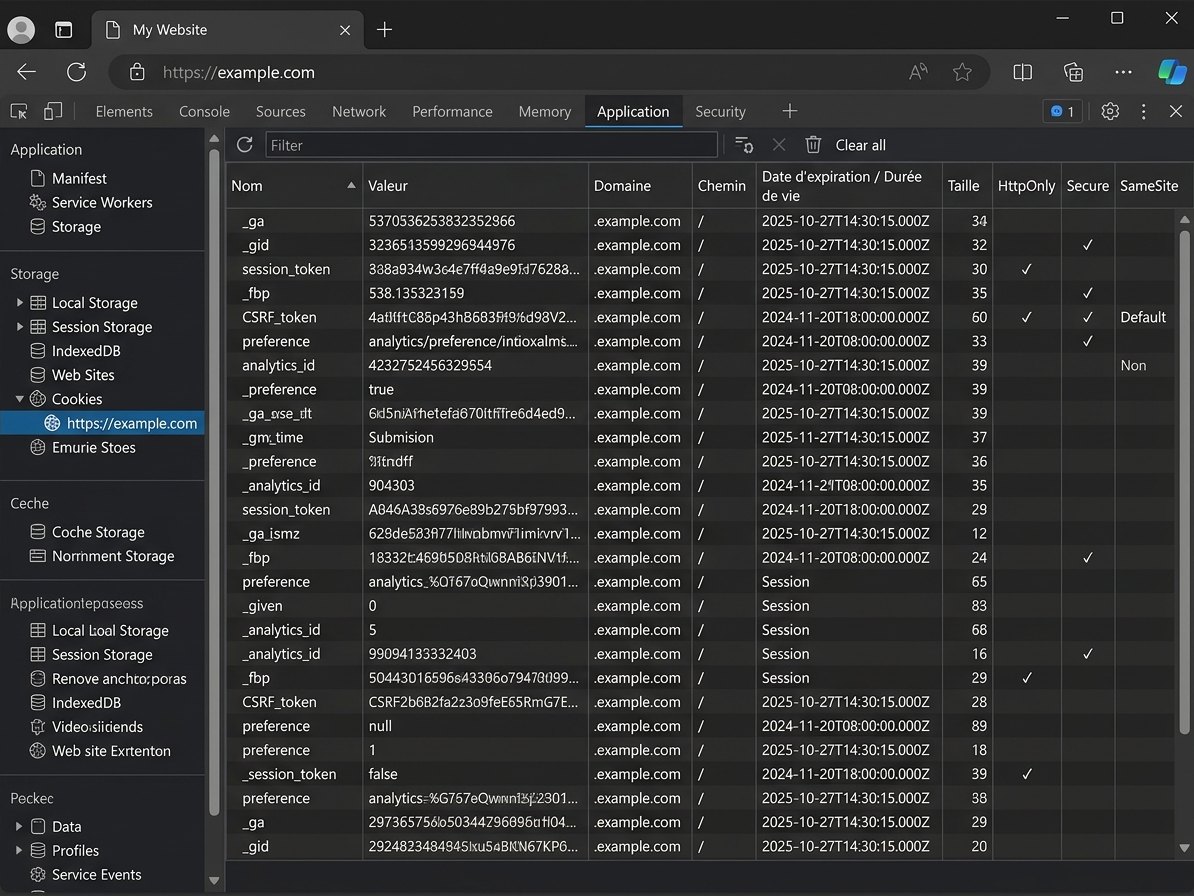
Task: Expand the Session Storage arrow under Storage
Action: pos(19,327)
